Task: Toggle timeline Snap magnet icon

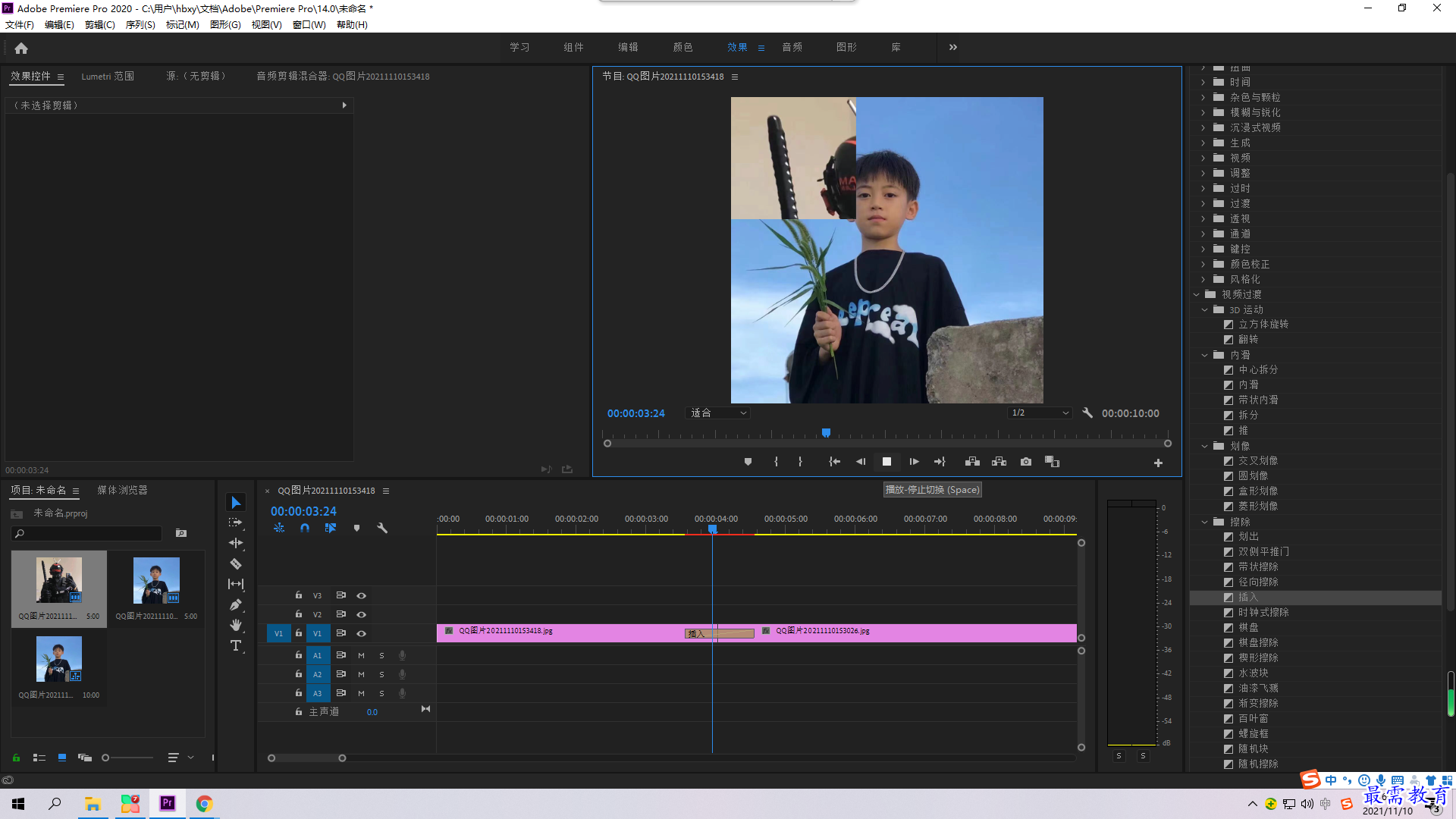Action: [x=304, y=528]
